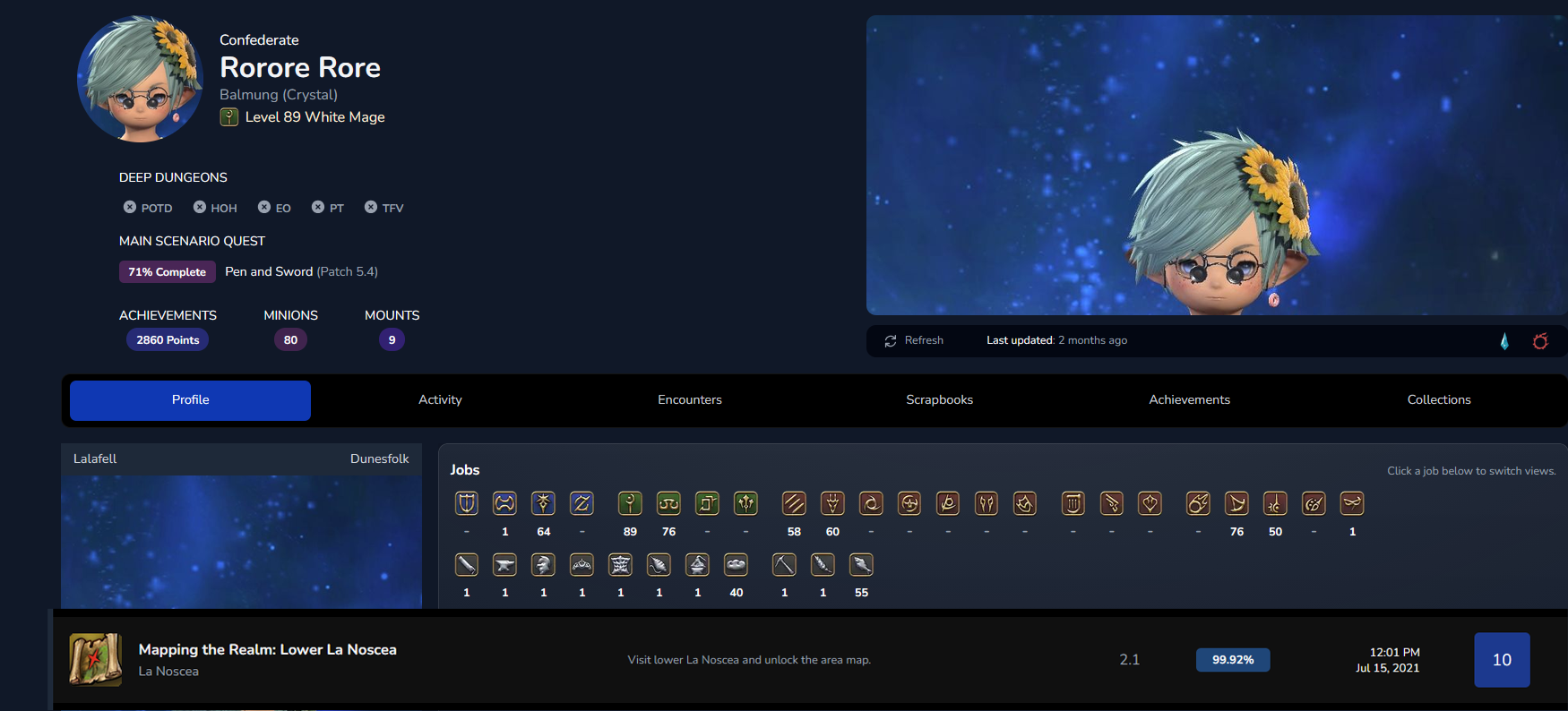Select the Miner pickaxe icon

(785, 564)
